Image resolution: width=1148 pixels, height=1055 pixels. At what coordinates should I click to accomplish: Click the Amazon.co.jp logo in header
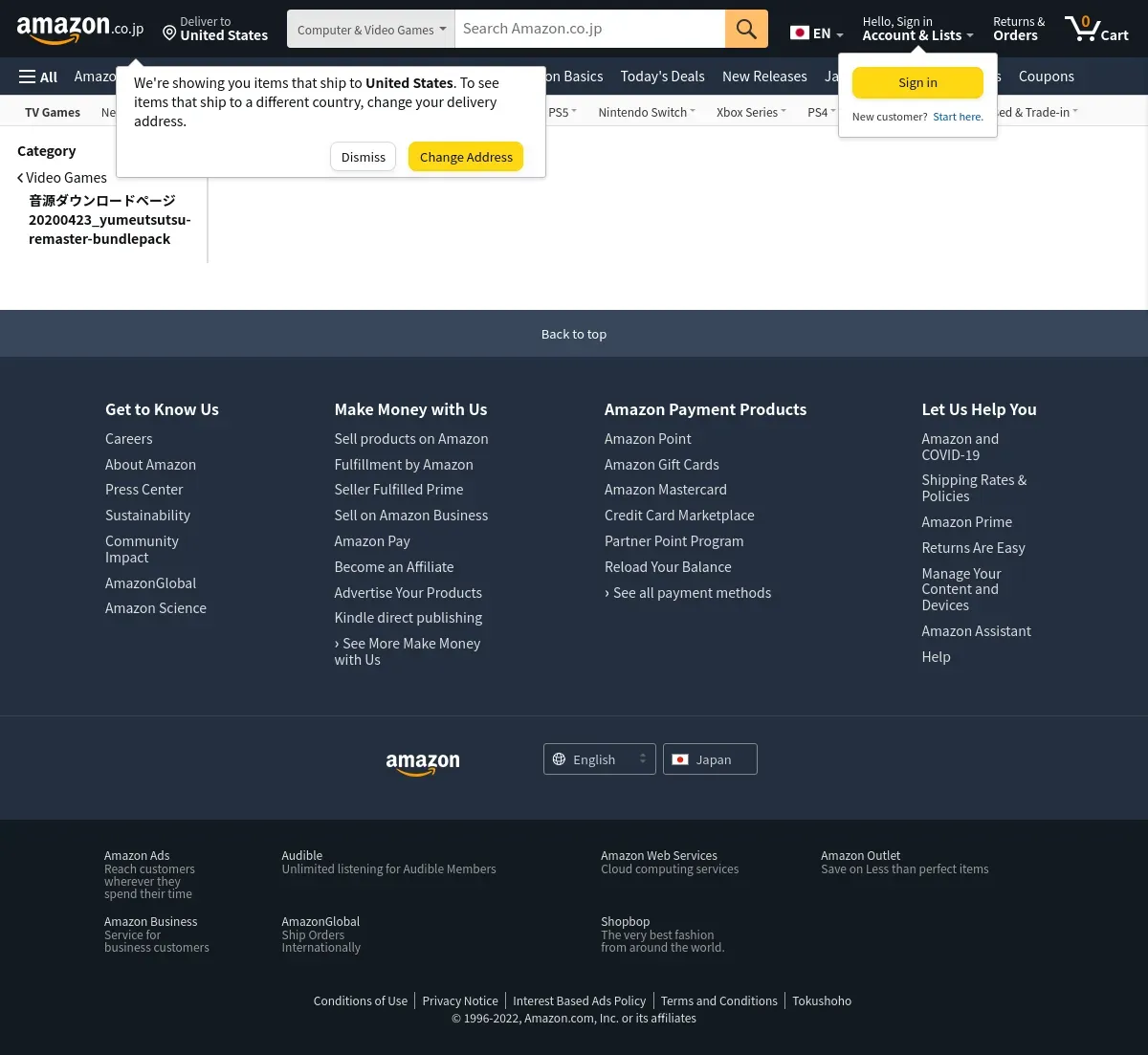80,30
